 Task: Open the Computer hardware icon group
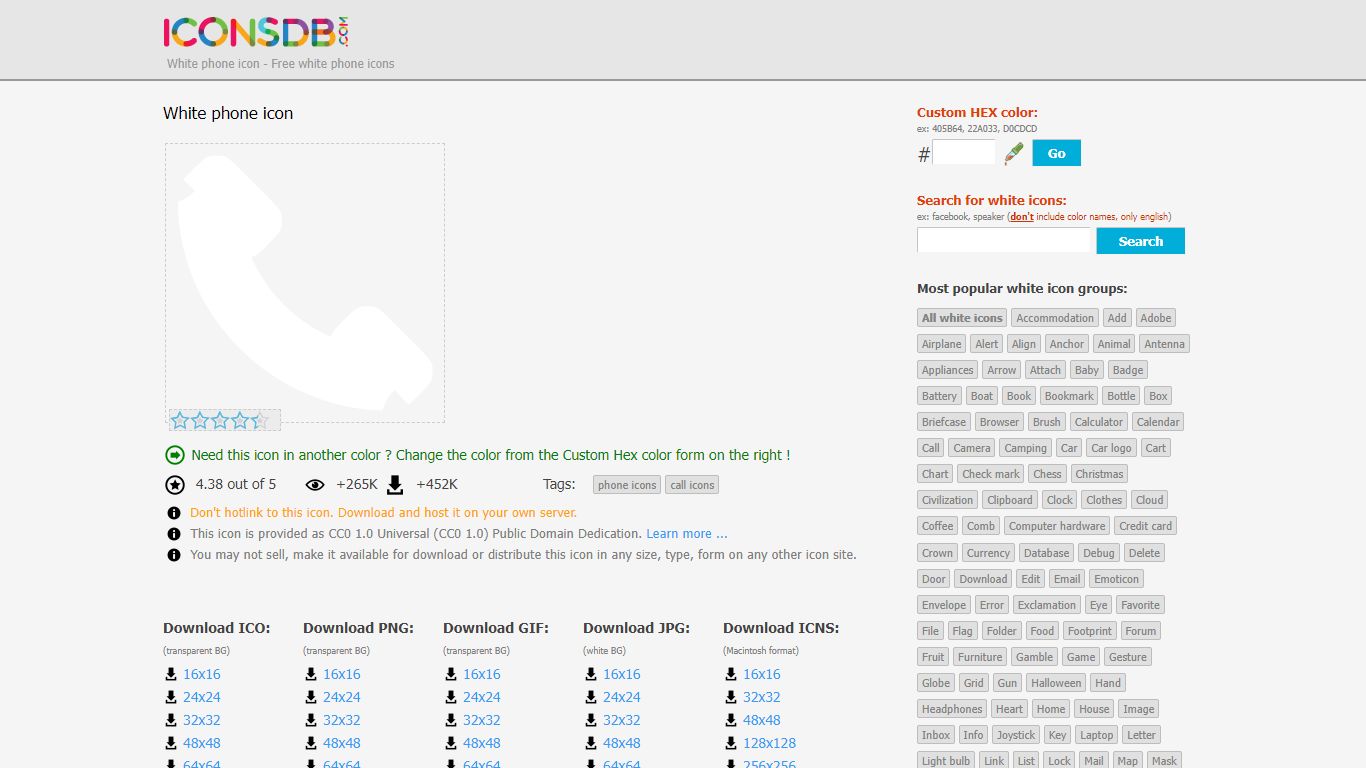1057,526
